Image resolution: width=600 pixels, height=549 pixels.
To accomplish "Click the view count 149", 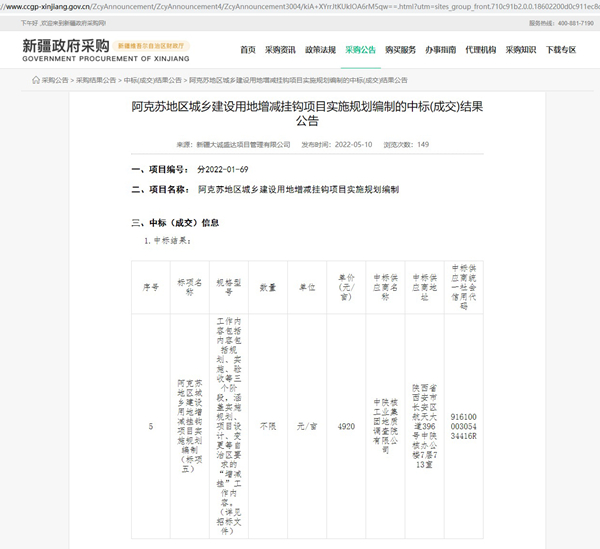I will (x=423, y=145).
